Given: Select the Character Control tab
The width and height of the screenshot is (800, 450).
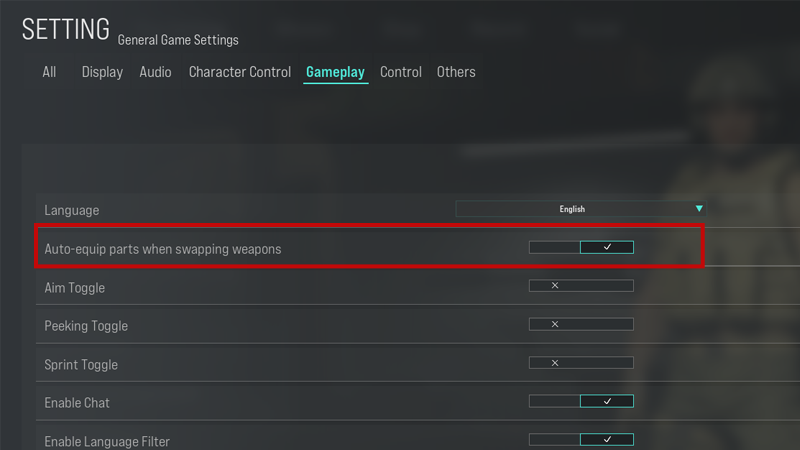Looking at the screenshot, I should click(240, 72).
